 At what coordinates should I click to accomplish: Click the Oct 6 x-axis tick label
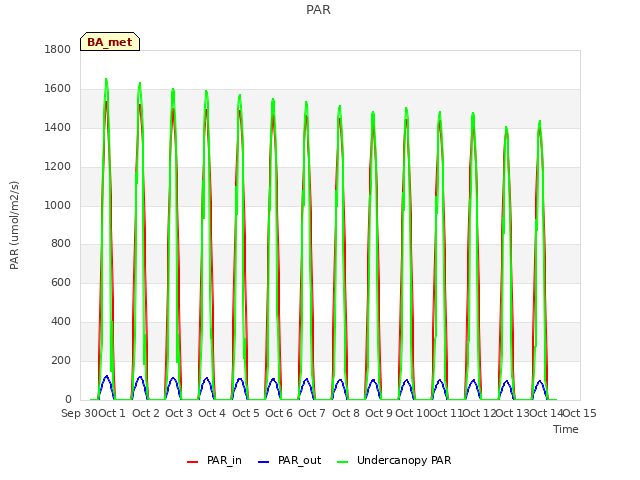[x=279, y=413]
